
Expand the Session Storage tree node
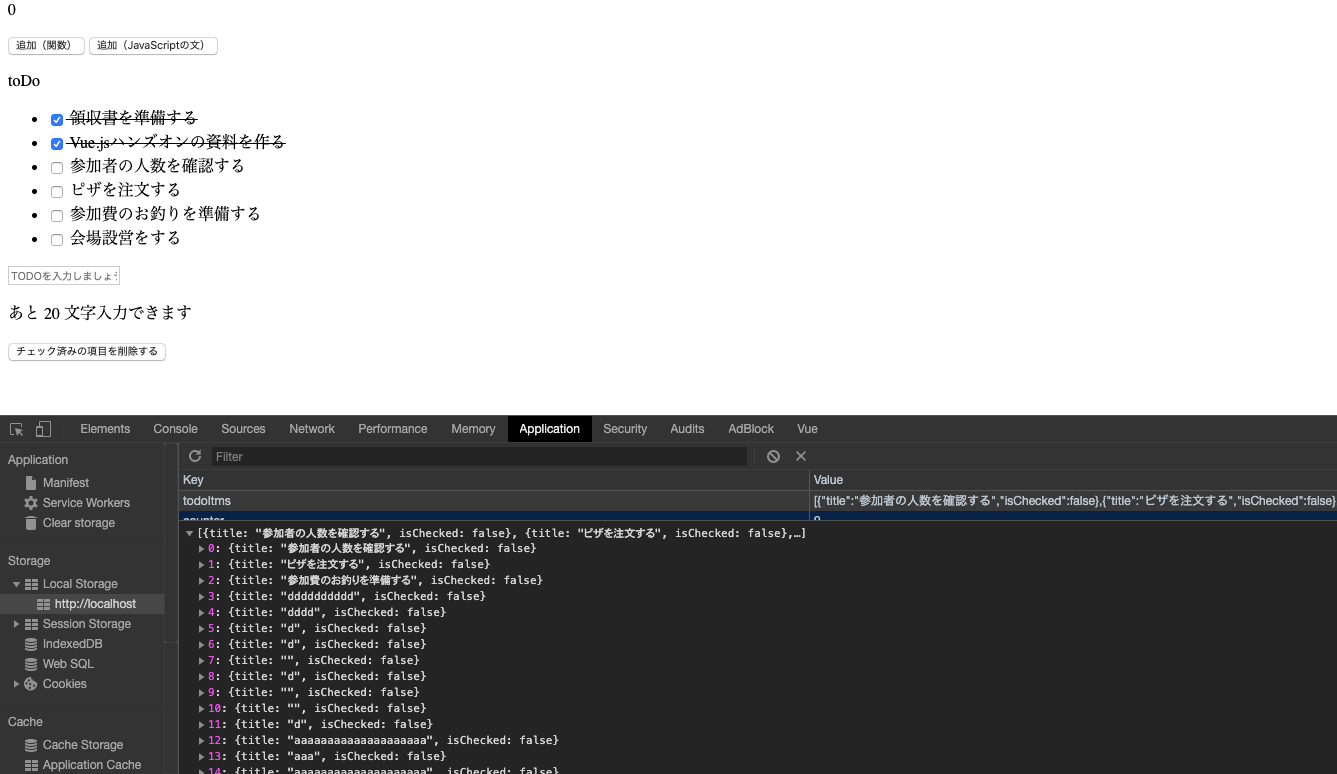tap(16, 624)
